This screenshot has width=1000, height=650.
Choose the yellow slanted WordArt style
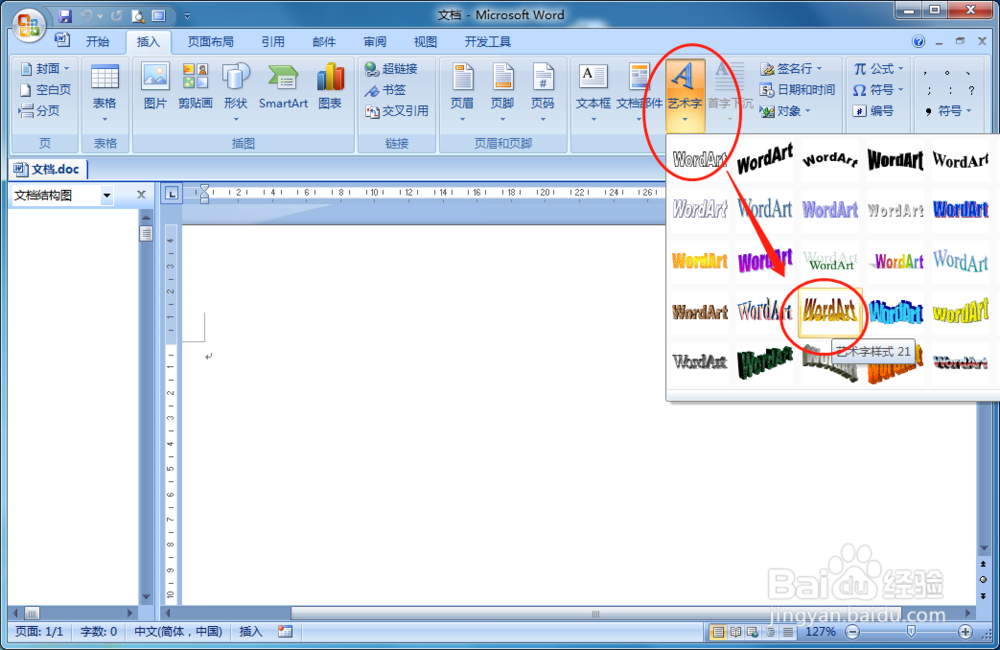tap(960, 311)
